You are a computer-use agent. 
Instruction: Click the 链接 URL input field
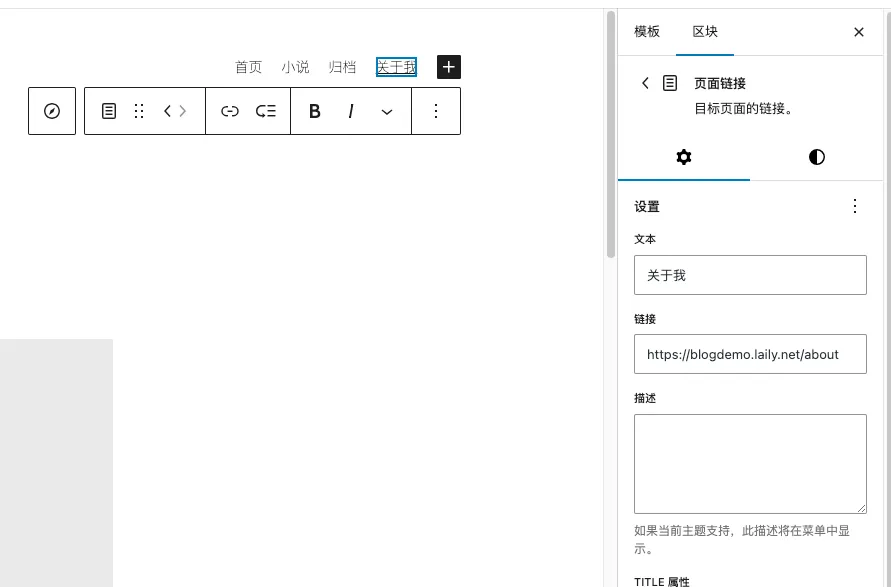tap(750, 354)
